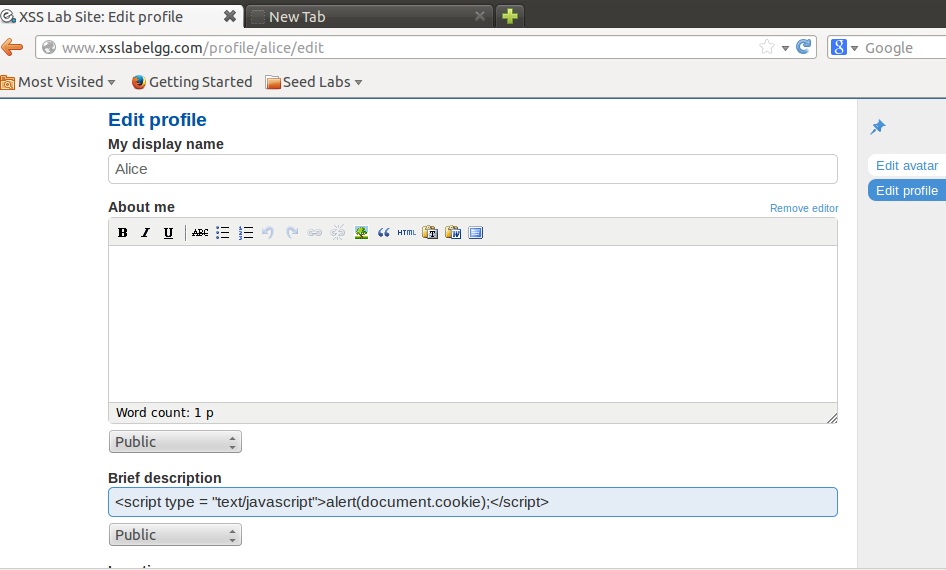Expand Seed Labs bookmarks folder
The height and width of the screenshot is (570, 946).
[x=314, y=82]
